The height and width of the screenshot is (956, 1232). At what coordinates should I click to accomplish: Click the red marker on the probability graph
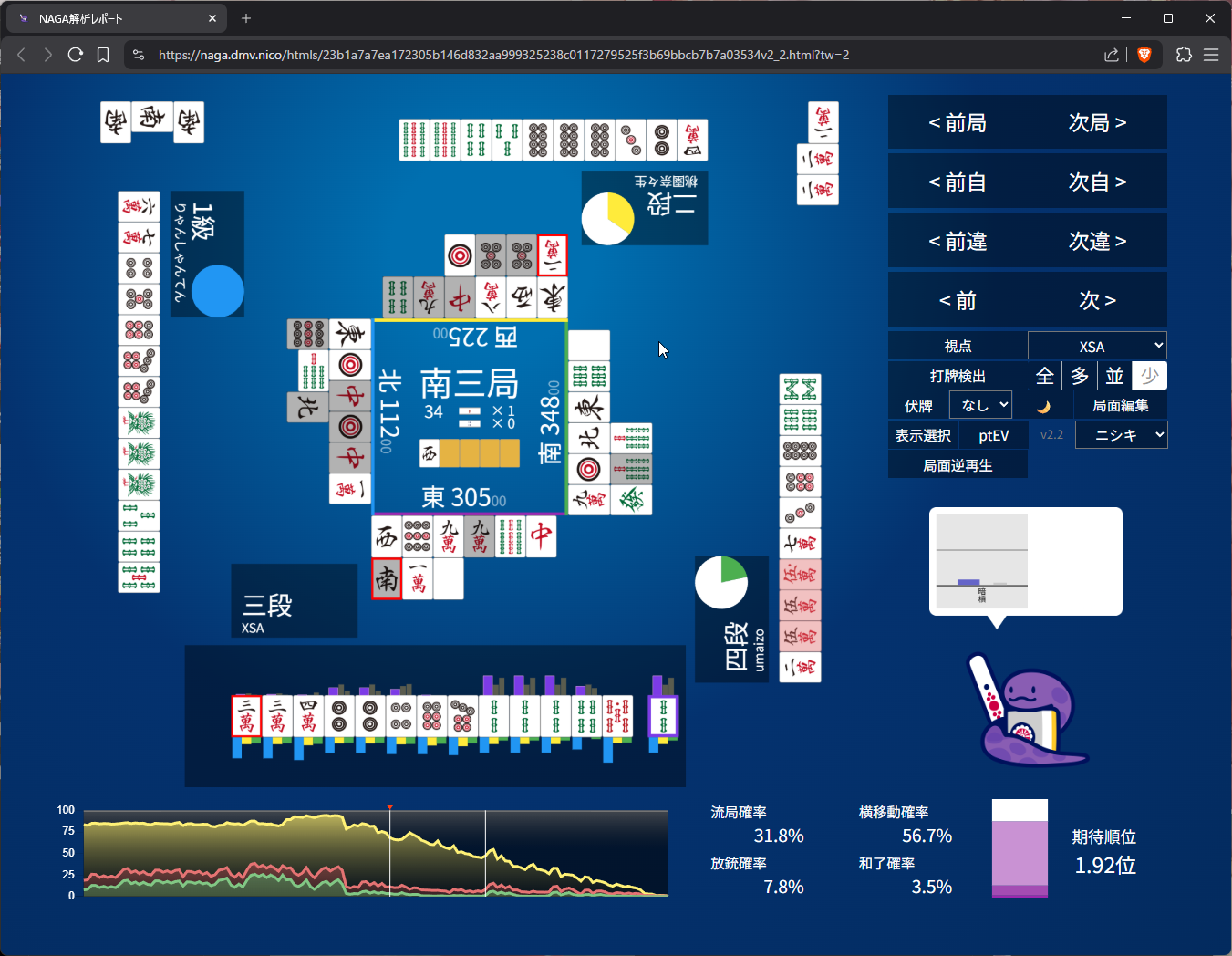click(x=390, y=807)
